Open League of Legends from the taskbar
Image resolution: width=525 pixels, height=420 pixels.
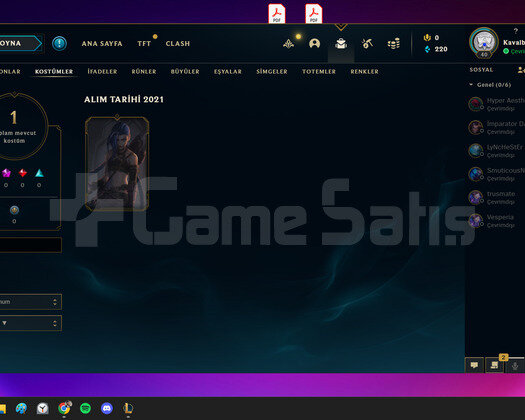(x=128, y=408)
